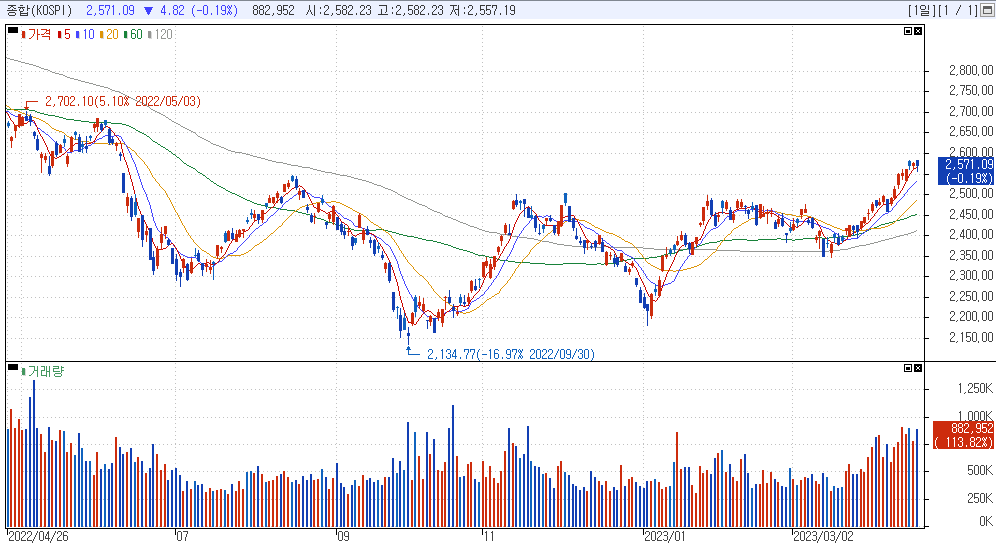The image size is (996, 543).
Task: Click the [1 / 1] page indicator
Action: click(957, 10)
